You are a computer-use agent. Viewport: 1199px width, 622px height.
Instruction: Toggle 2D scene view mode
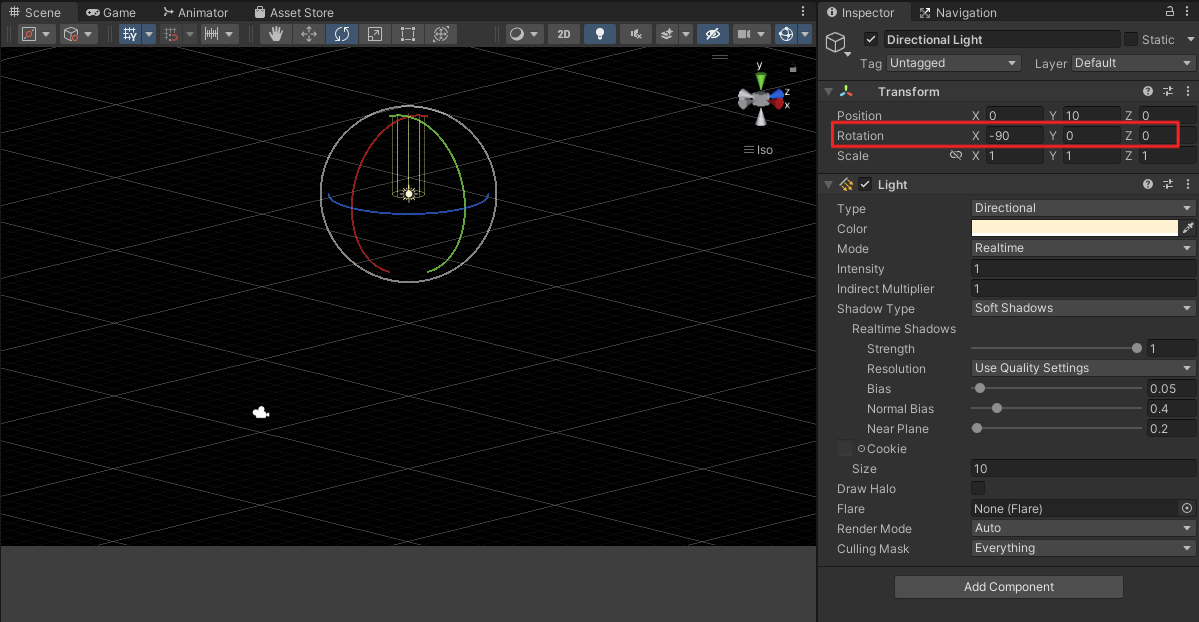564,34
